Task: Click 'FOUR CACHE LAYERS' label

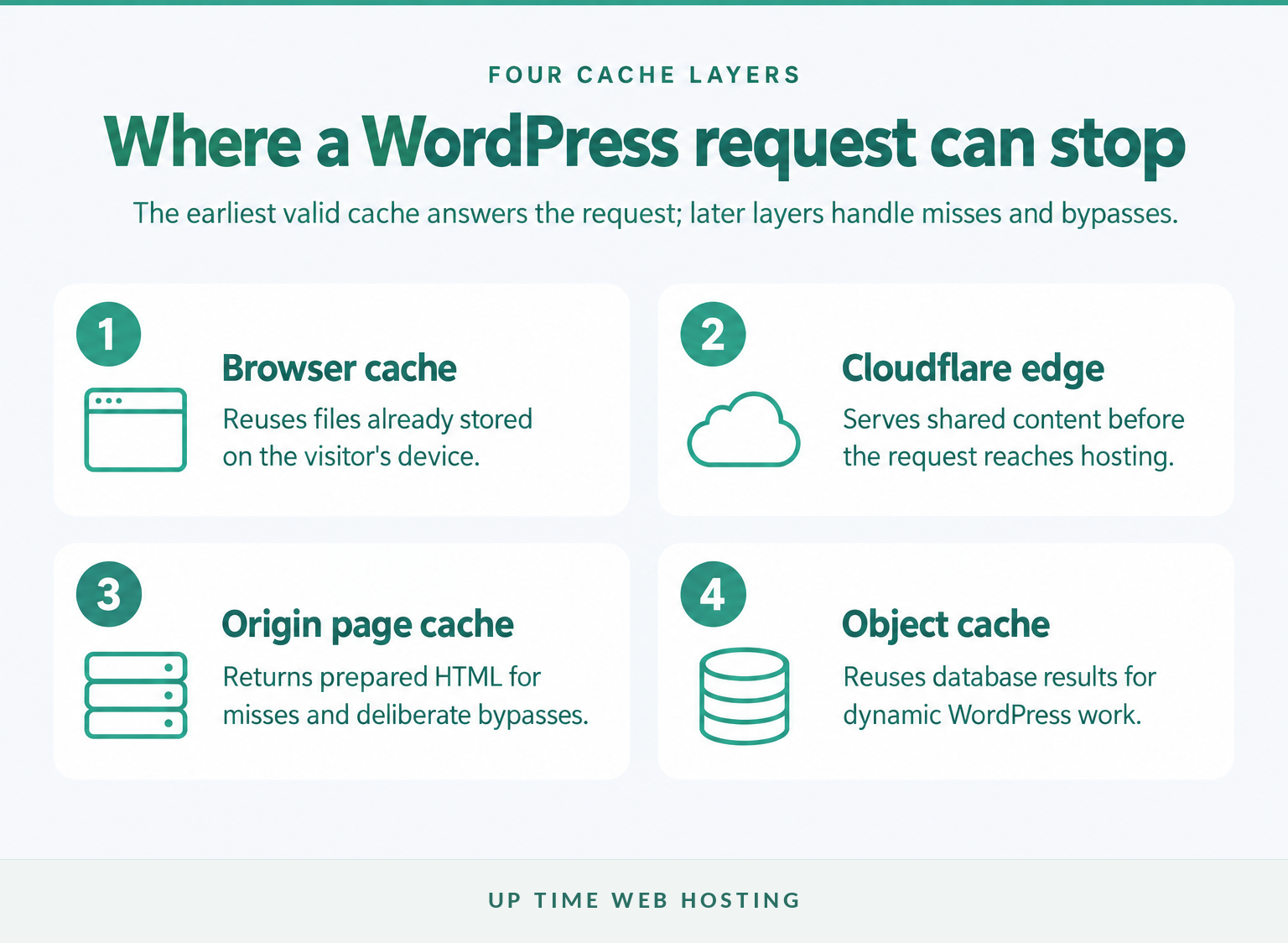Action: (x=644, y=75)
